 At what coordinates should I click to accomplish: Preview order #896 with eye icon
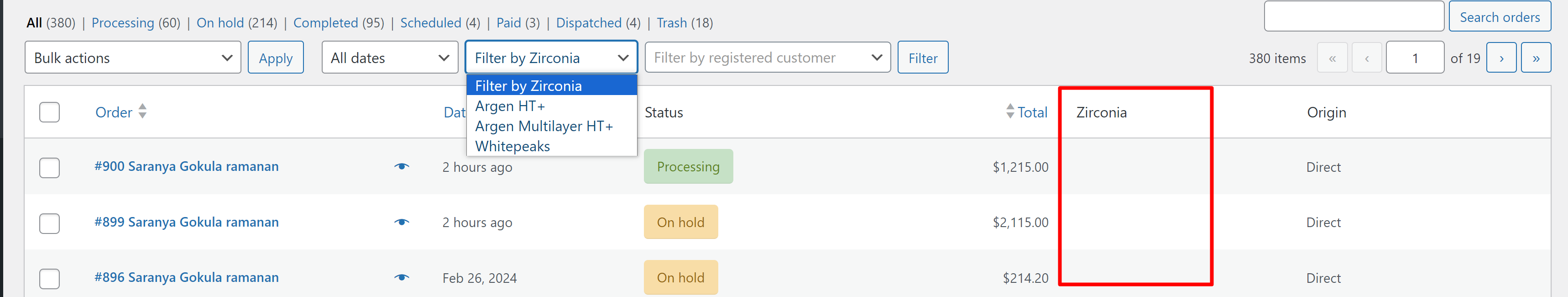click(x=401, y=277)
